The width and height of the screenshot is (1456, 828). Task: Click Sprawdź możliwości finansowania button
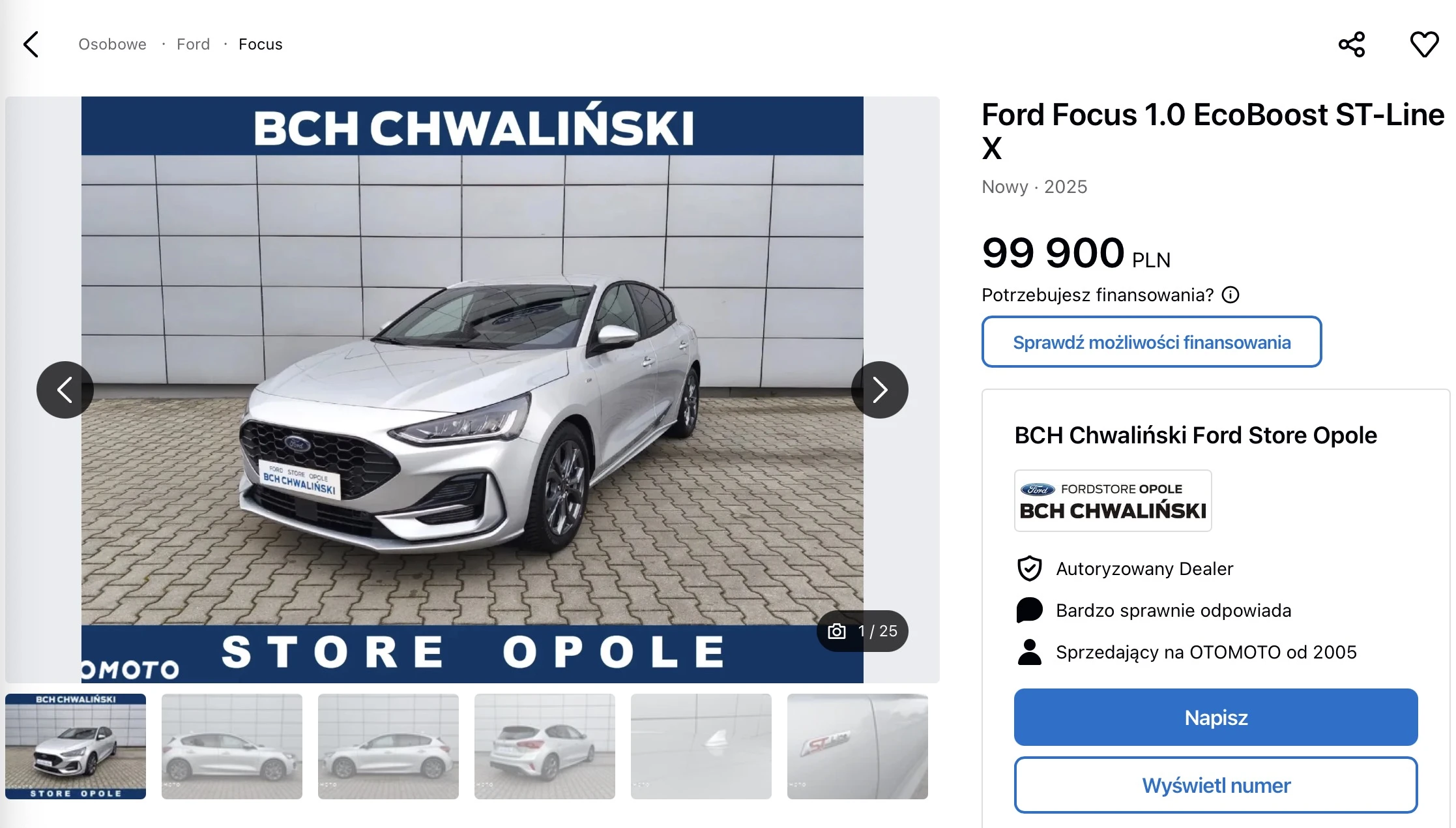click(x=1151, y=342)
